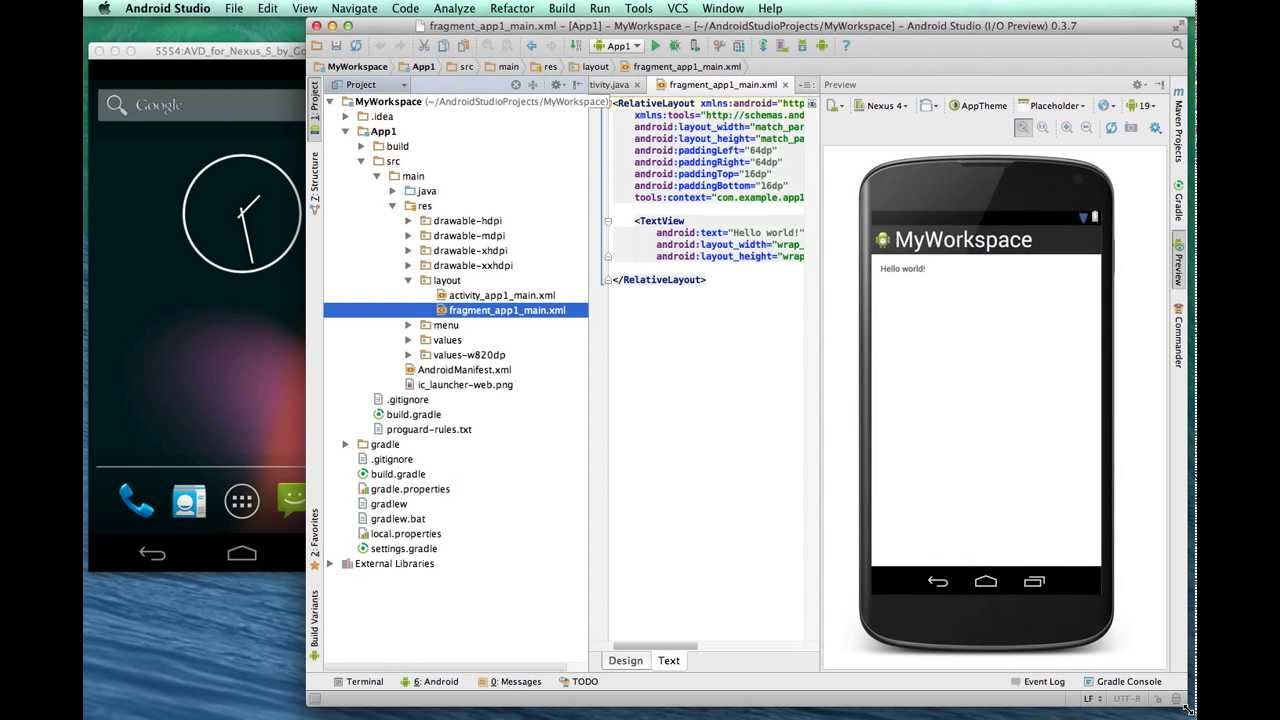Open the AVD Manager toolbar icon
The width and height of the screenshot is (1280, 720).
tap(783, 46)
